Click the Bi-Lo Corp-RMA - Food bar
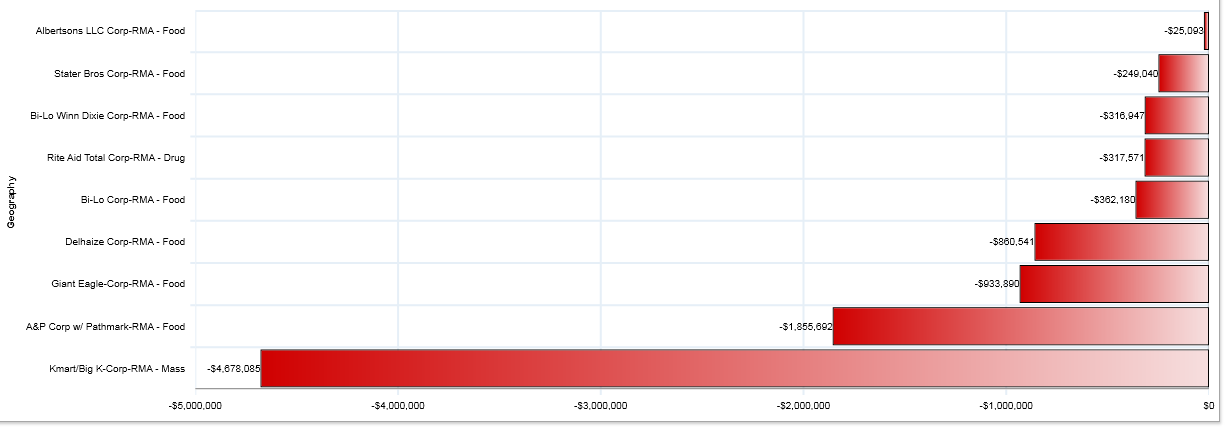 point(1171,200)
